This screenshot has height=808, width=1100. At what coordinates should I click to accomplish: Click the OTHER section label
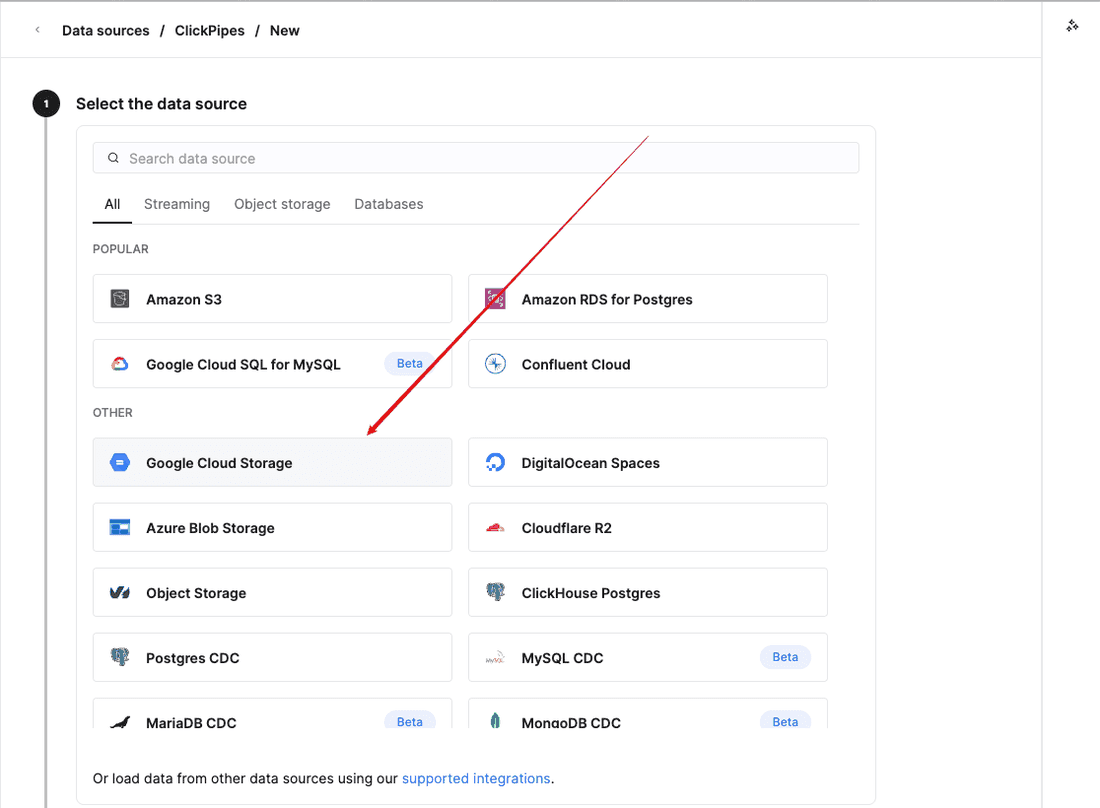click(112, 412)
